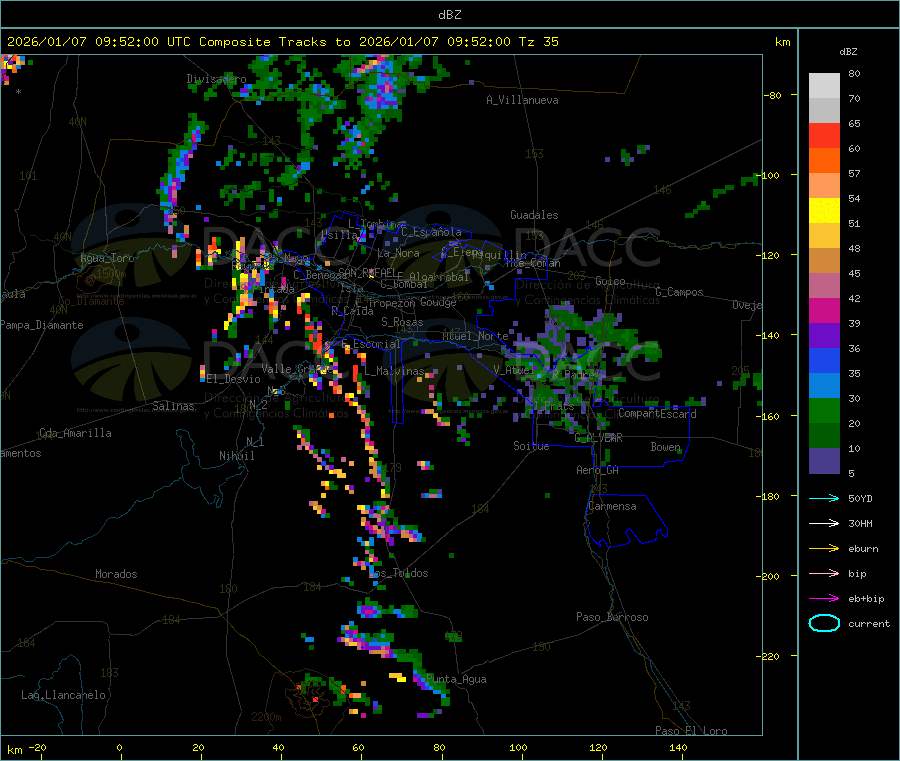This screenshot has width=900, height=761.
Task: Select the red 60-65 dBZ swatch
Action: [x=824, y=135]
